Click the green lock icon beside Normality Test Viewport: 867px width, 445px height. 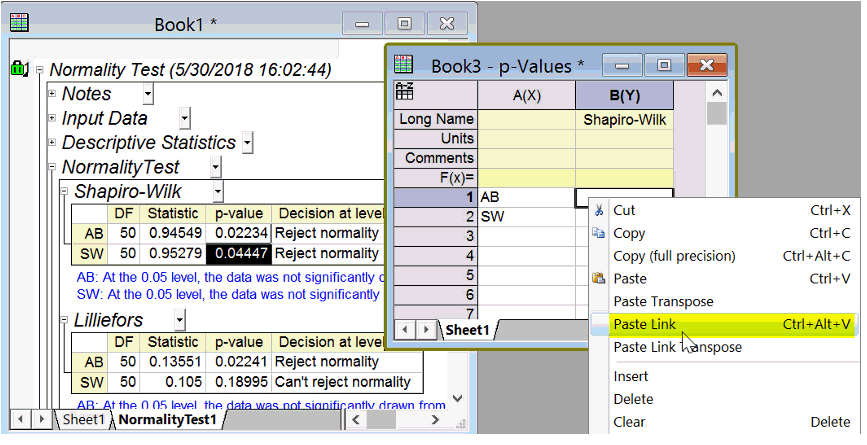tap(18, 70)
